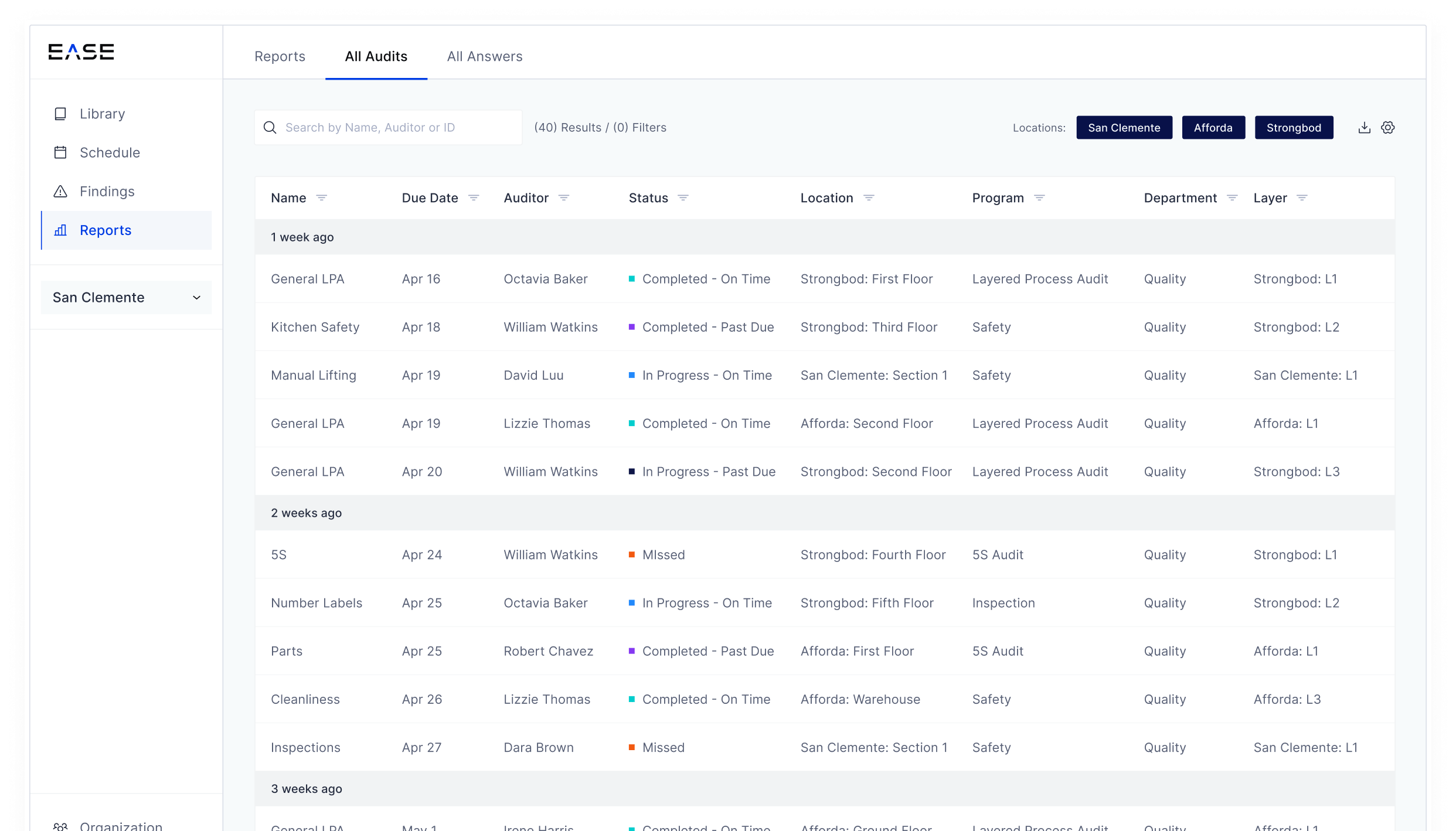Open the Kitchen Safety audit row
Viewport: 1456px width, 831px height.
point(315,327)
